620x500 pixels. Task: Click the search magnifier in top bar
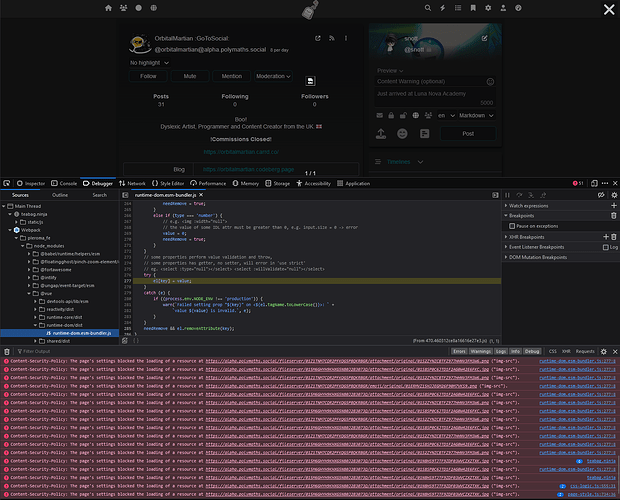(x=428, y=8)
